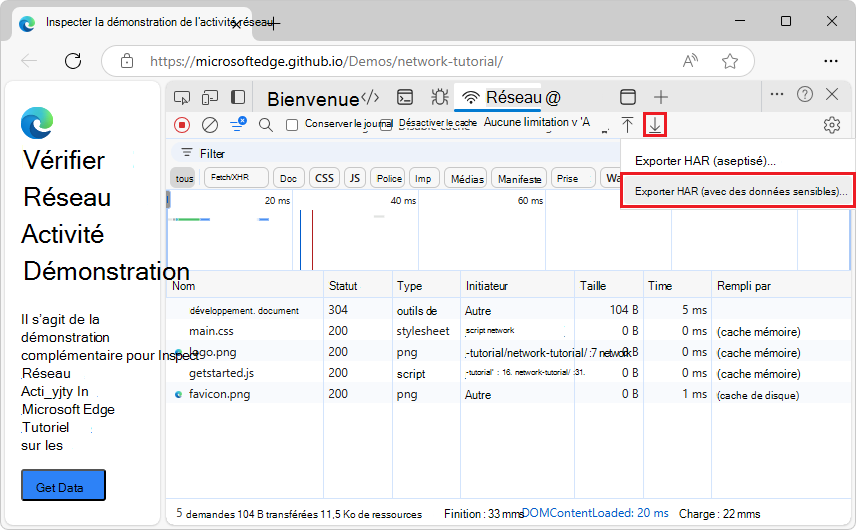Filter by Police (font) requests
This screenshot has height=530, width=856.
388,178
